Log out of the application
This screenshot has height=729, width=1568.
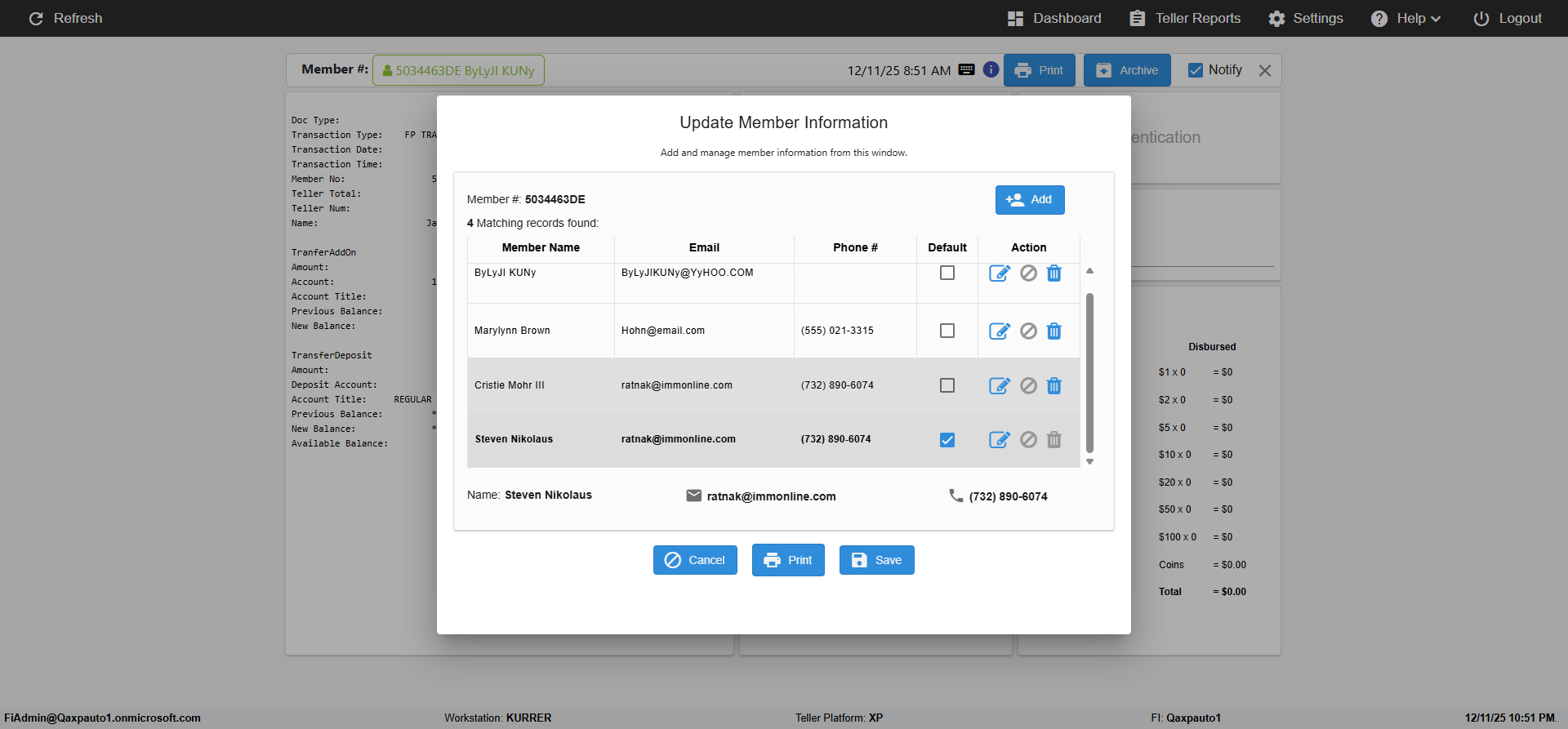pos(1508,18)
